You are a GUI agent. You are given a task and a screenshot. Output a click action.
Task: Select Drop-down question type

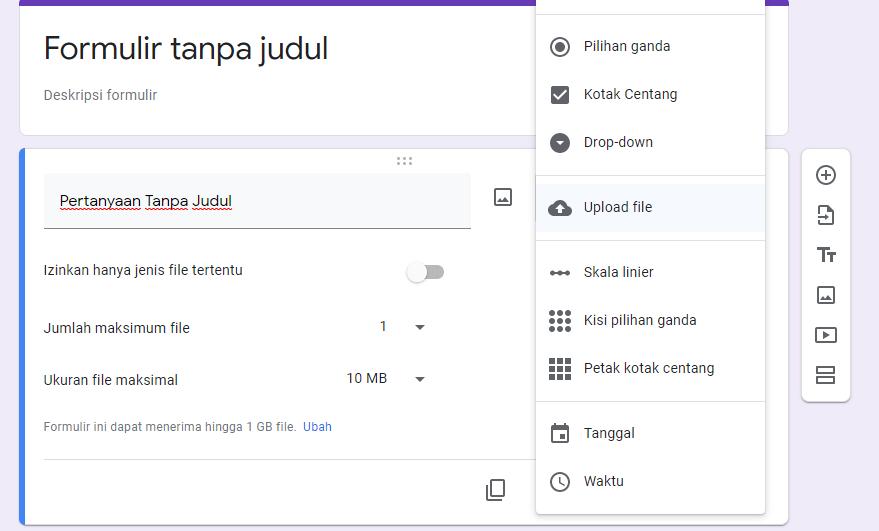coord(650,142)
